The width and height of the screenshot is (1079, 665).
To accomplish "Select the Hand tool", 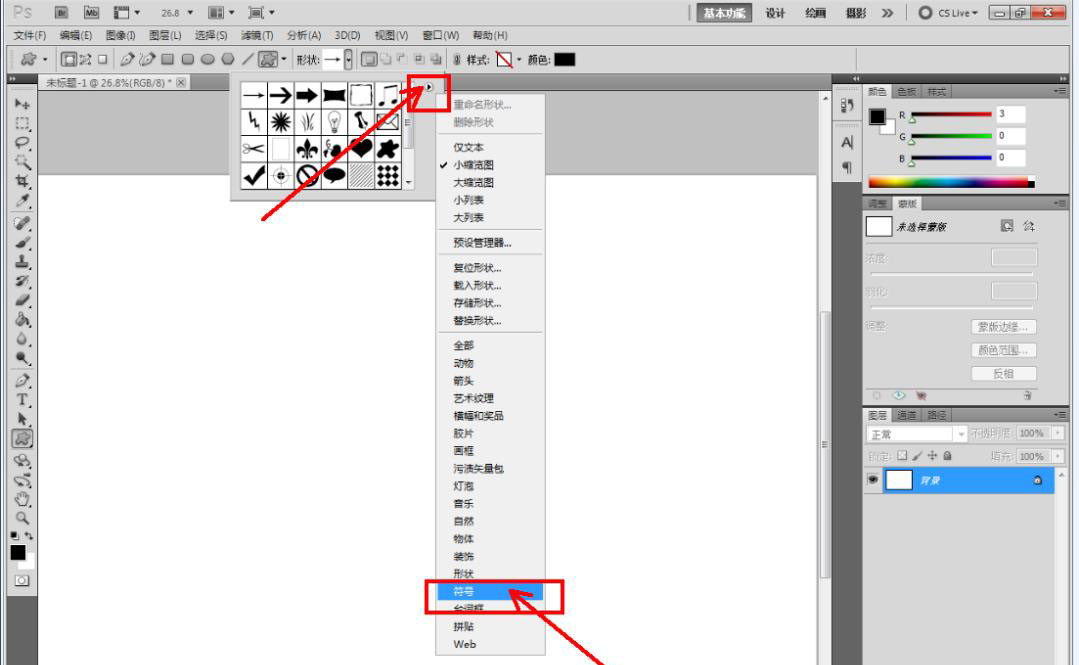I will pyautogui.click(x=22, y=499).
